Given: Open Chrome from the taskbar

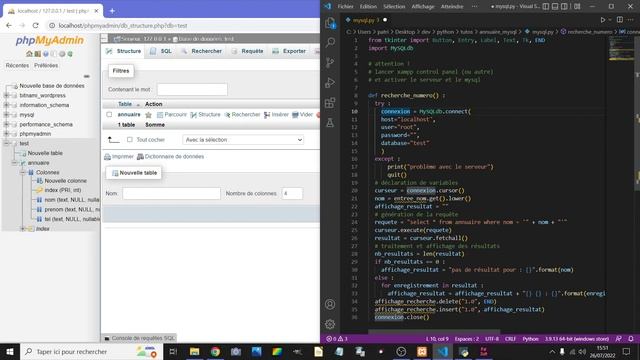Looking at the screenshot, I should click(215, 351).
